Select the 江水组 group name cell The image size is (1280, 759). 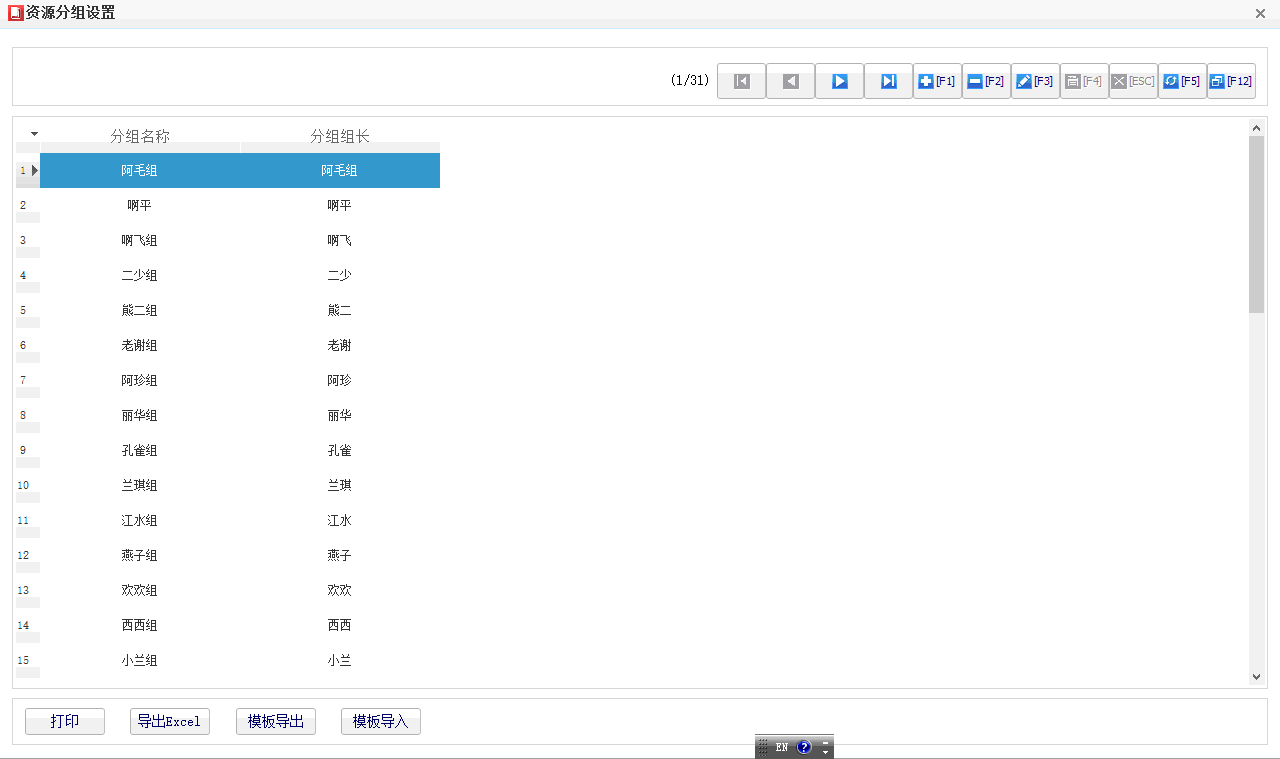click(140, 520)
